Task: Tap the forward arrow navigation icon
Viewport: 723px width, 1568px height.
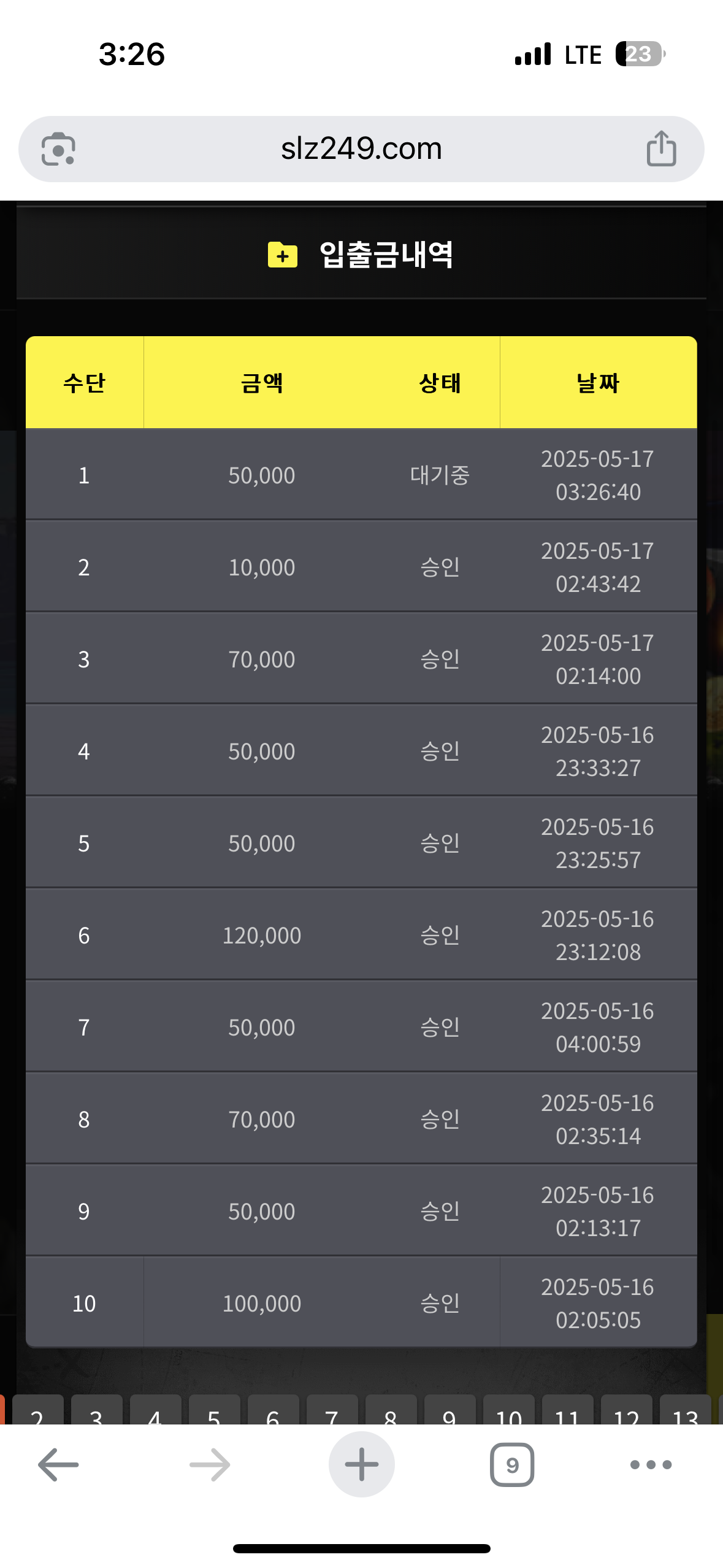Action: [x=210, y=1464]
